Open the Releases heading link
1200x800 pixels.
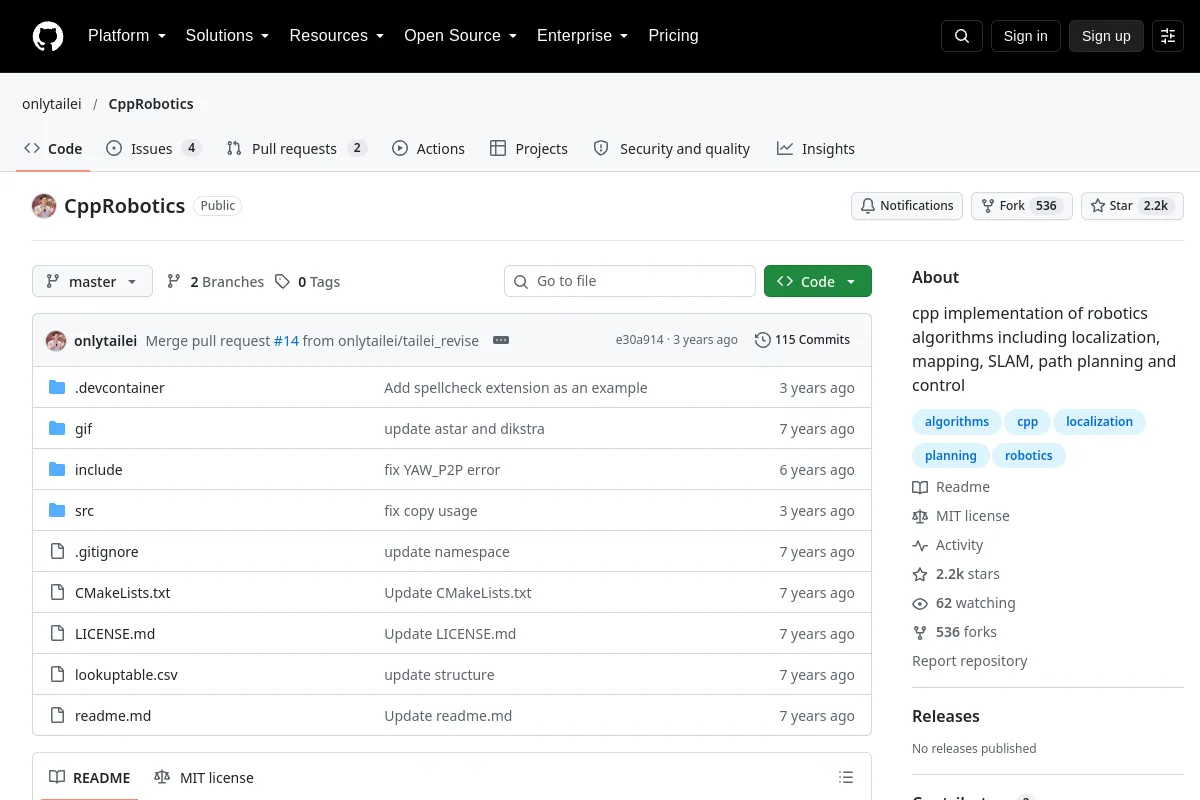946,716
